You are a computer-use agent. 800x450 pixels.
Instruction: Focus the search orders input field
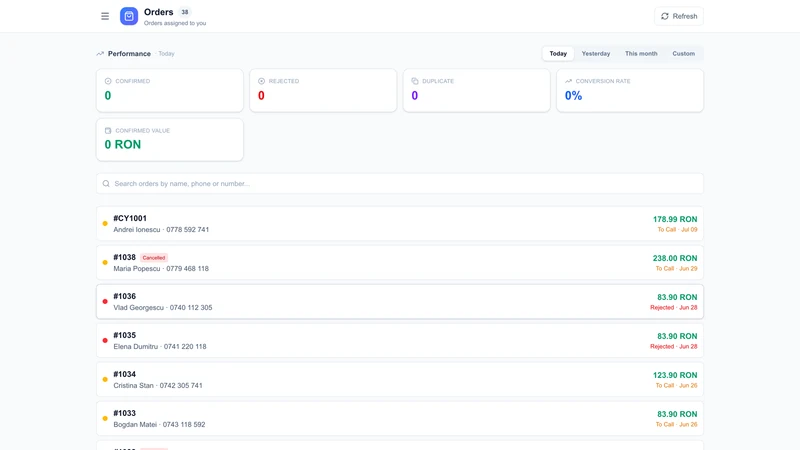pyautogui.click(x=400, y=184)
